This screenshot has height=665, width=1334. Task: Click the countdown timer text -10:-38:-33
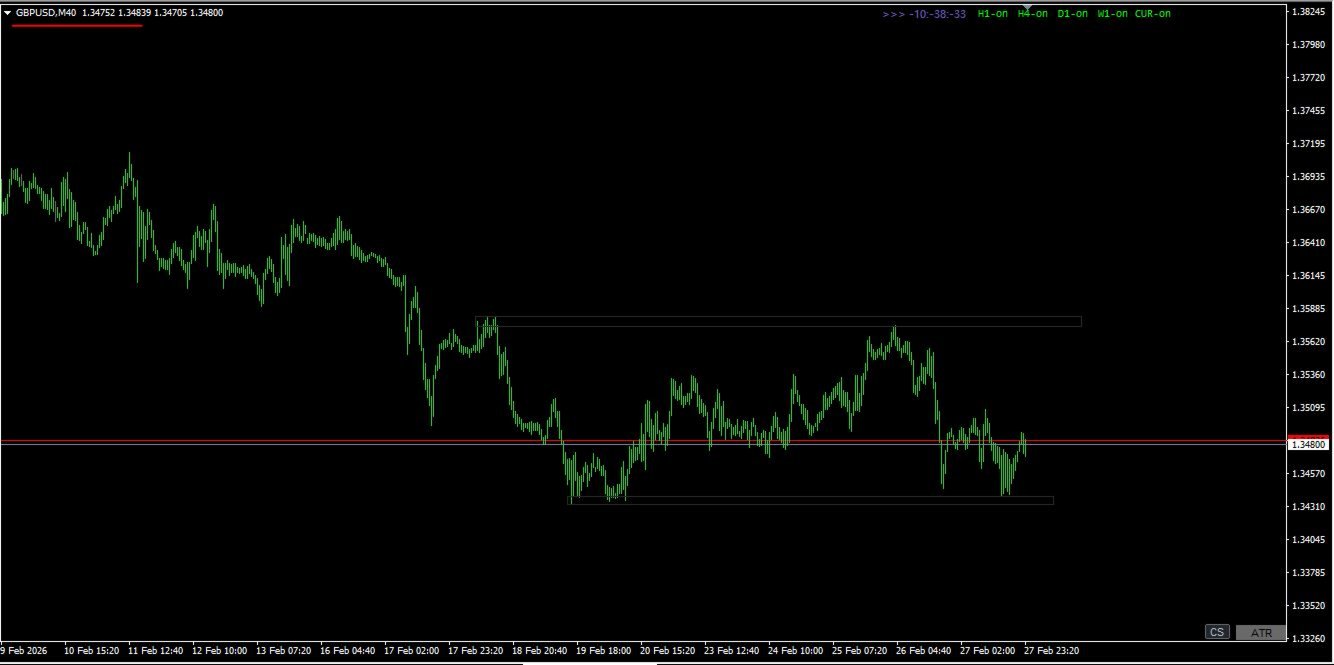[938, 14]
